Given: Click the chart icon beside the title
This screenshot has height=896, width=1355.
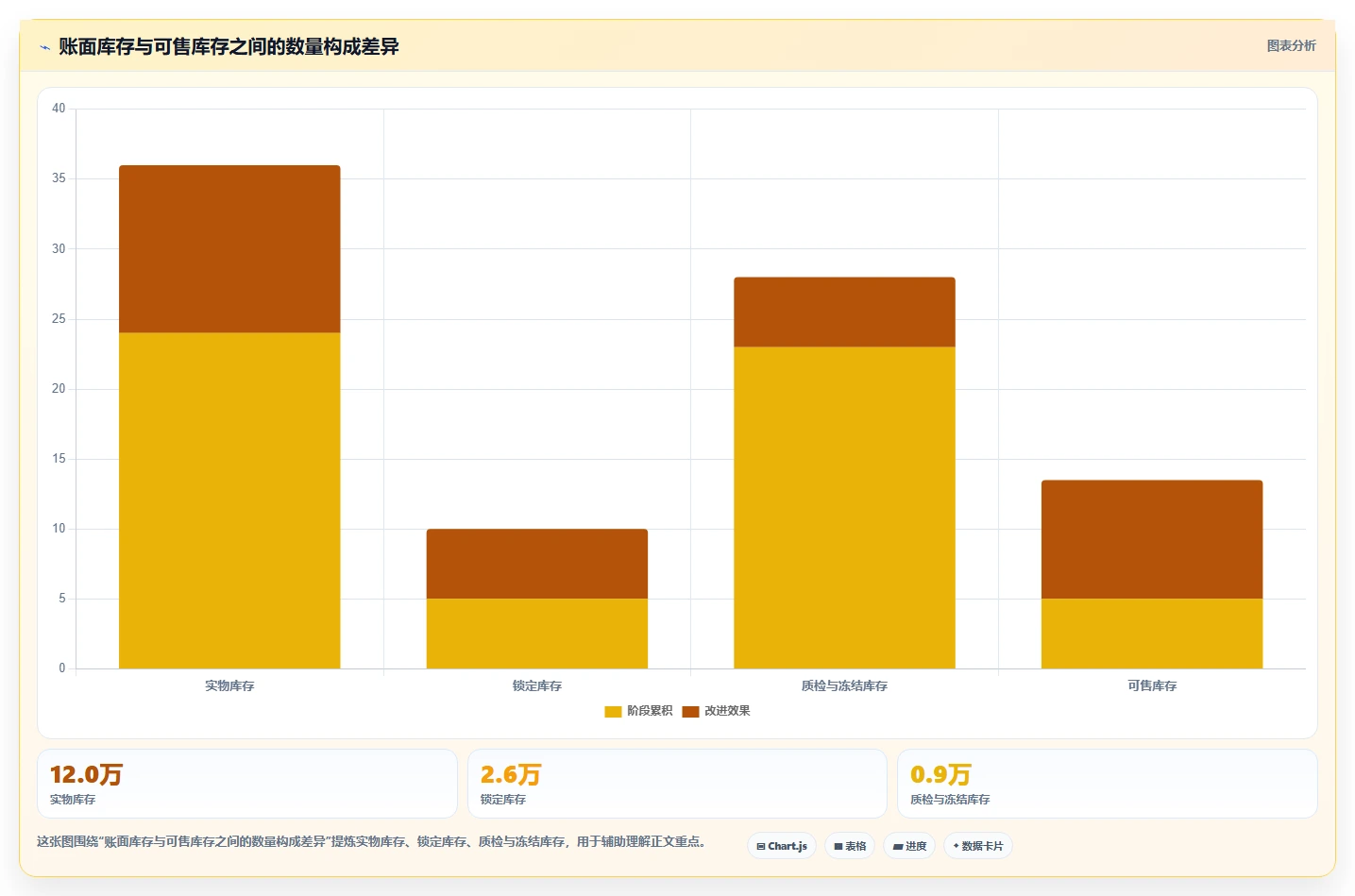Looking at the screenshot, I should (x=44, y=47).
